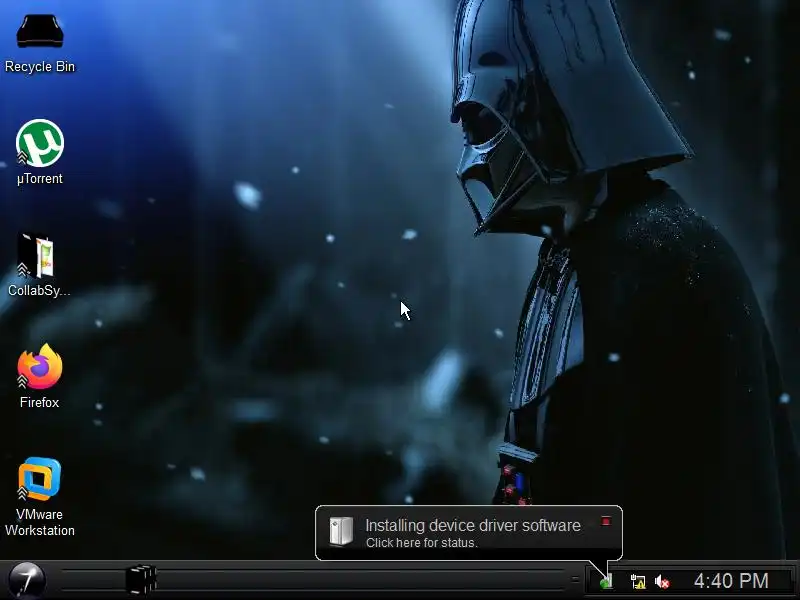Click the 'Firefox' label text
This screenshot has height=600, width=800.
coord(40,403)
